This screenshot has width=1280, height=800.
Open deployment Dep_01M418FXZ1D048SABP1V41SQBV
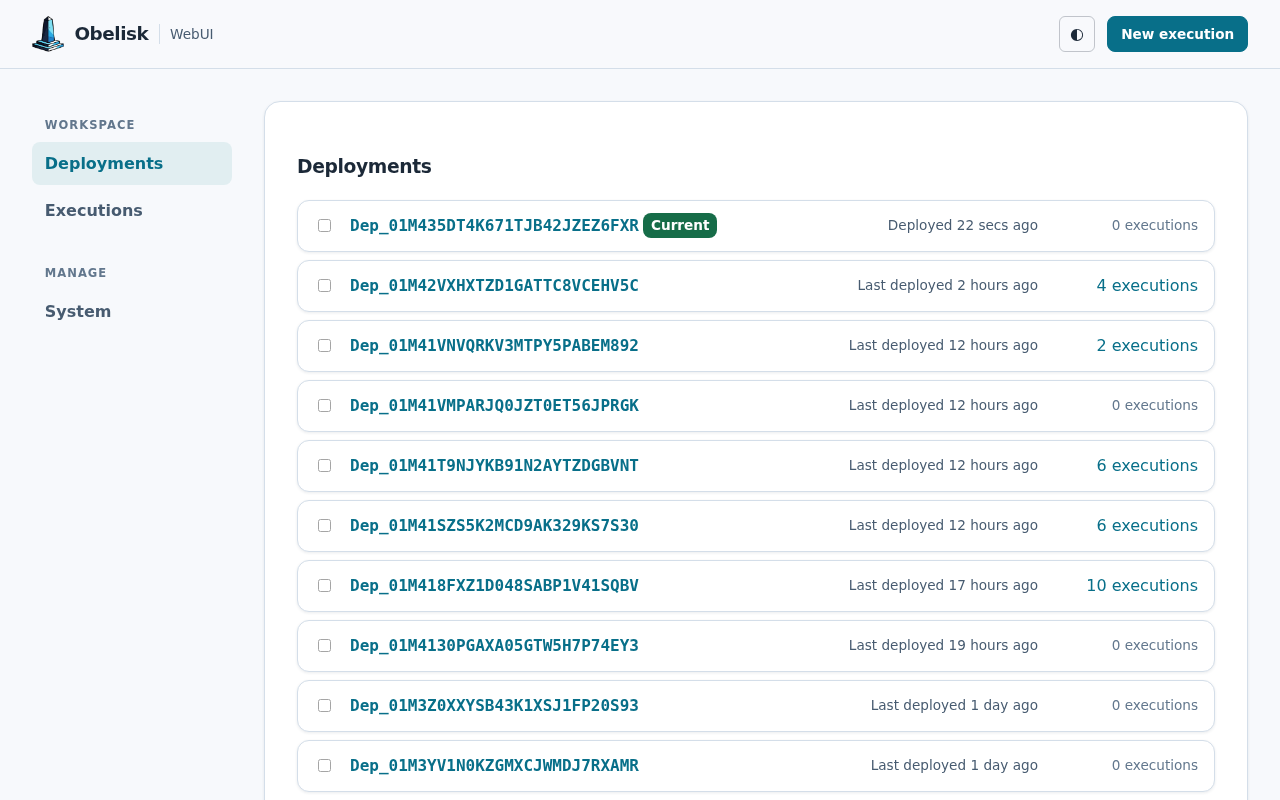[494, 585]
